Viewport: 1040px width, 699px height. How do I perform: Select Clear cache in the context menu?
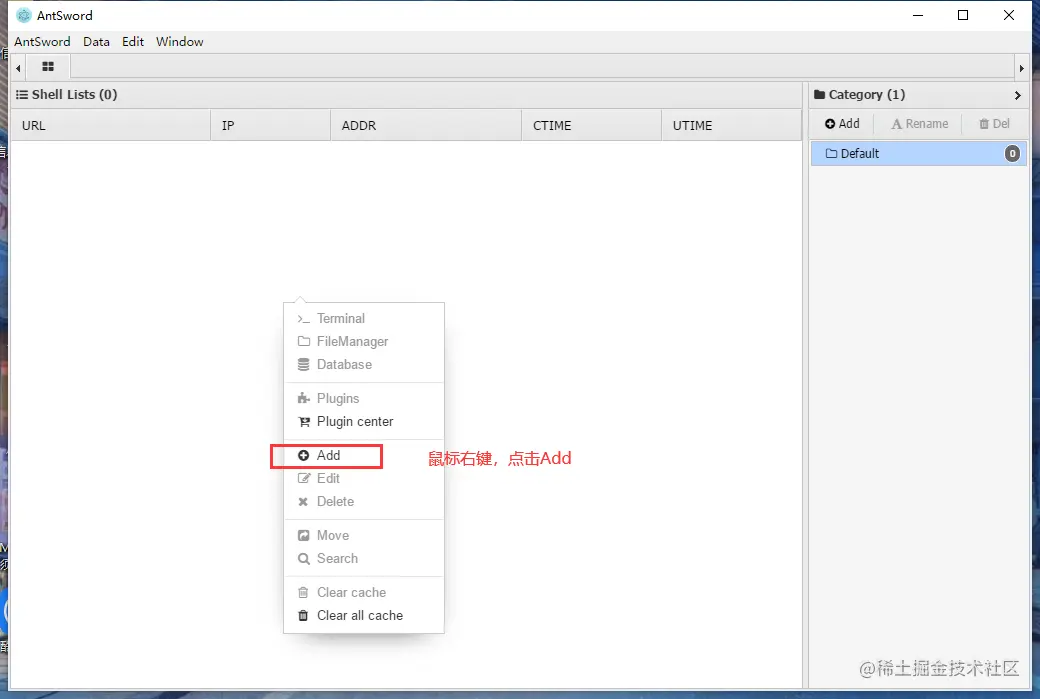tap(363, 593)
